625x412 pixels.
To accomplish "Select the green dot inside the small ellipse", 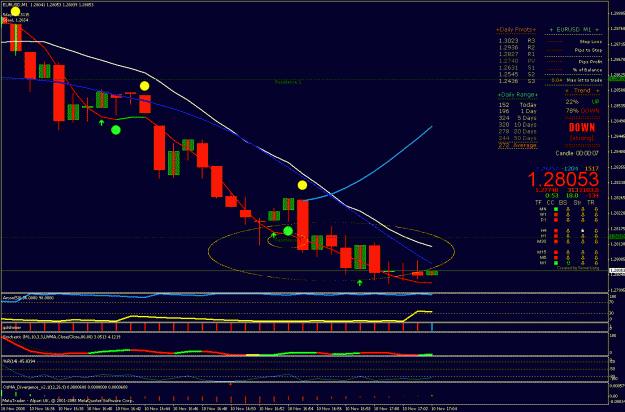I will pyautogui.click(x=288, y=231).
